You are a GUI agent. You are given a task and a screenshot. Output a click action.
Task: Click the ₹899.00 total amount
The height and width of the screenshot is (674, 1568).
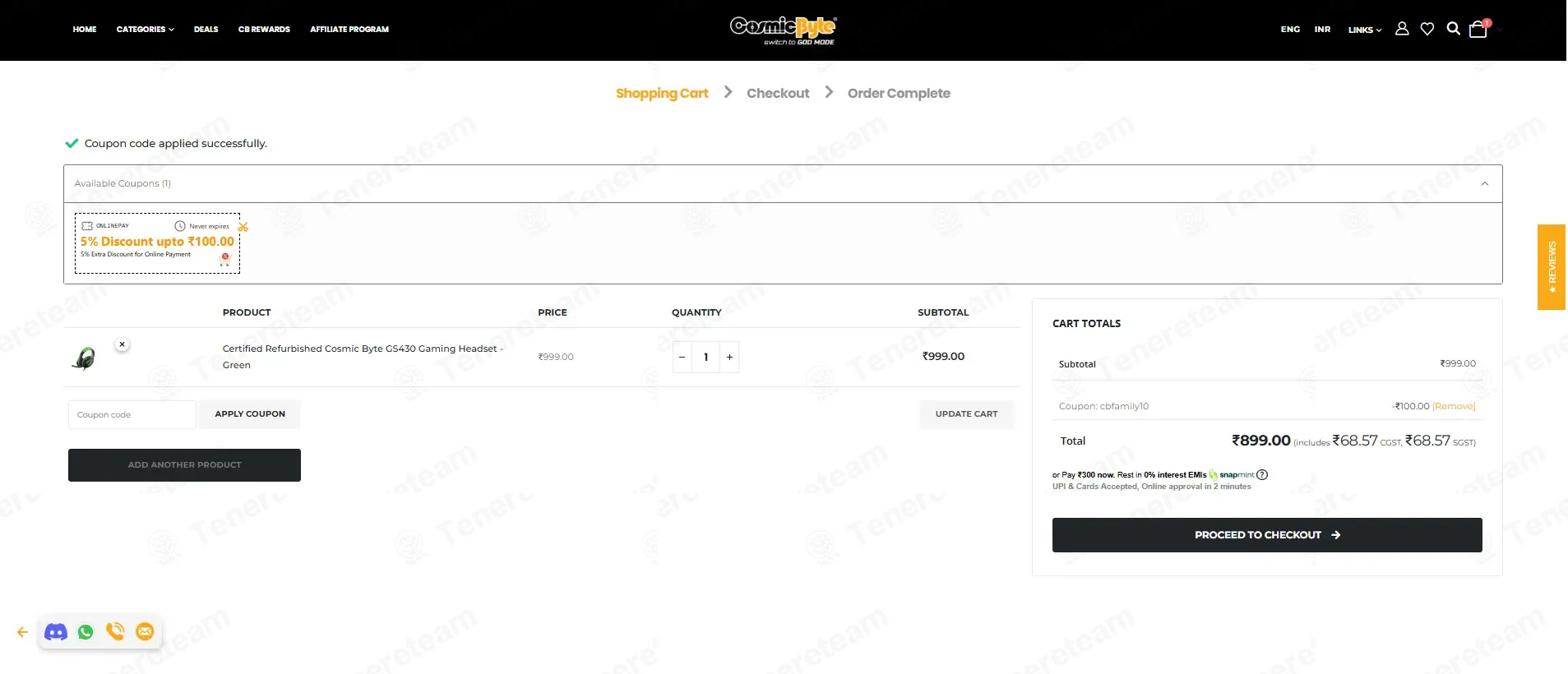click(1261, 441)
